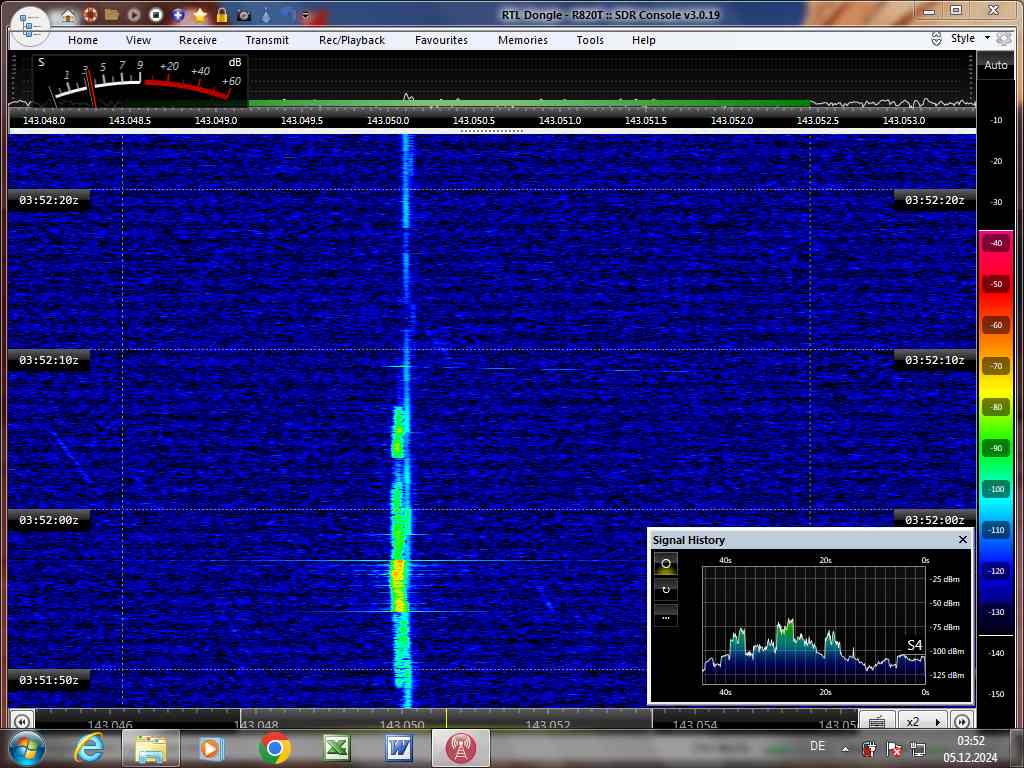
Task: Click the Home quick access icon
Action: tap(68, 15)
